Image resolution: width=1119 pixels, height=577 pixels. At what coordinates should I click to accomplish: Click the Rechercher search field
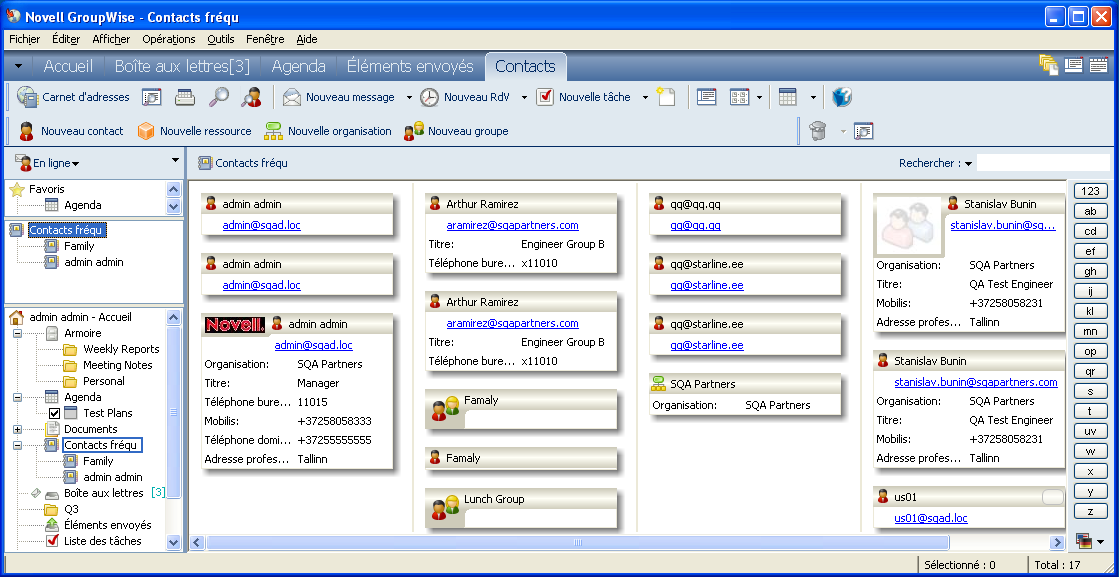1042,163
